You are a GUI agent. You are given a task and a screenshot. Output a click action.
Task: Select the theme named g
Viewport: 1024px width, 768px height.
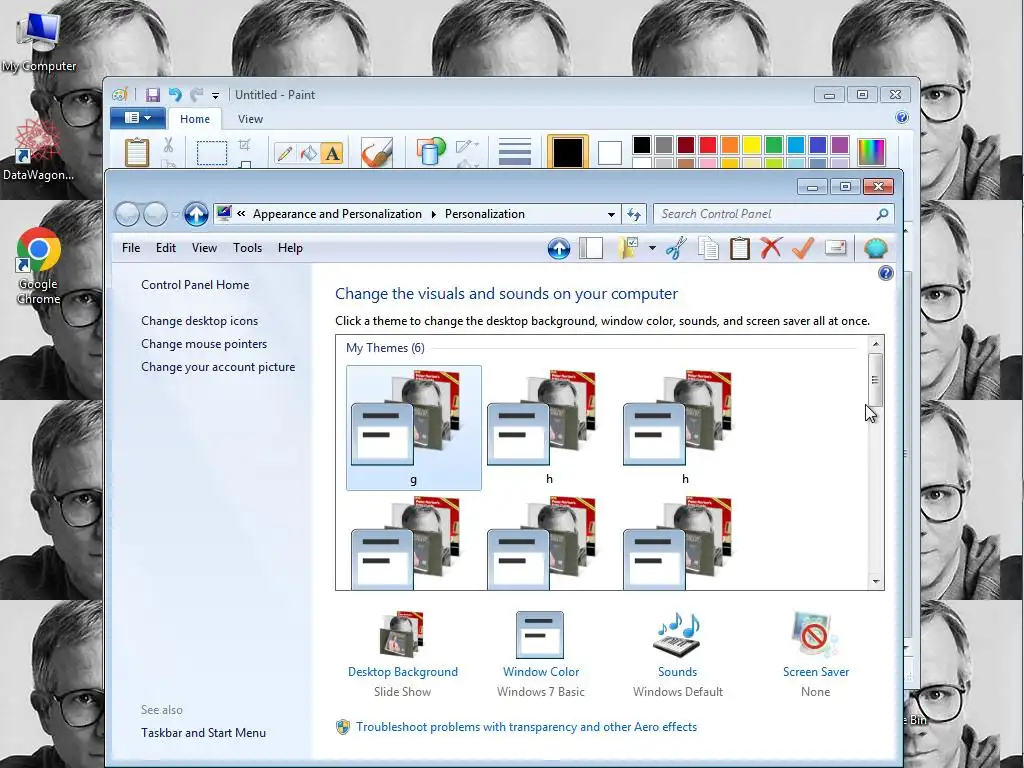(414, 428)
